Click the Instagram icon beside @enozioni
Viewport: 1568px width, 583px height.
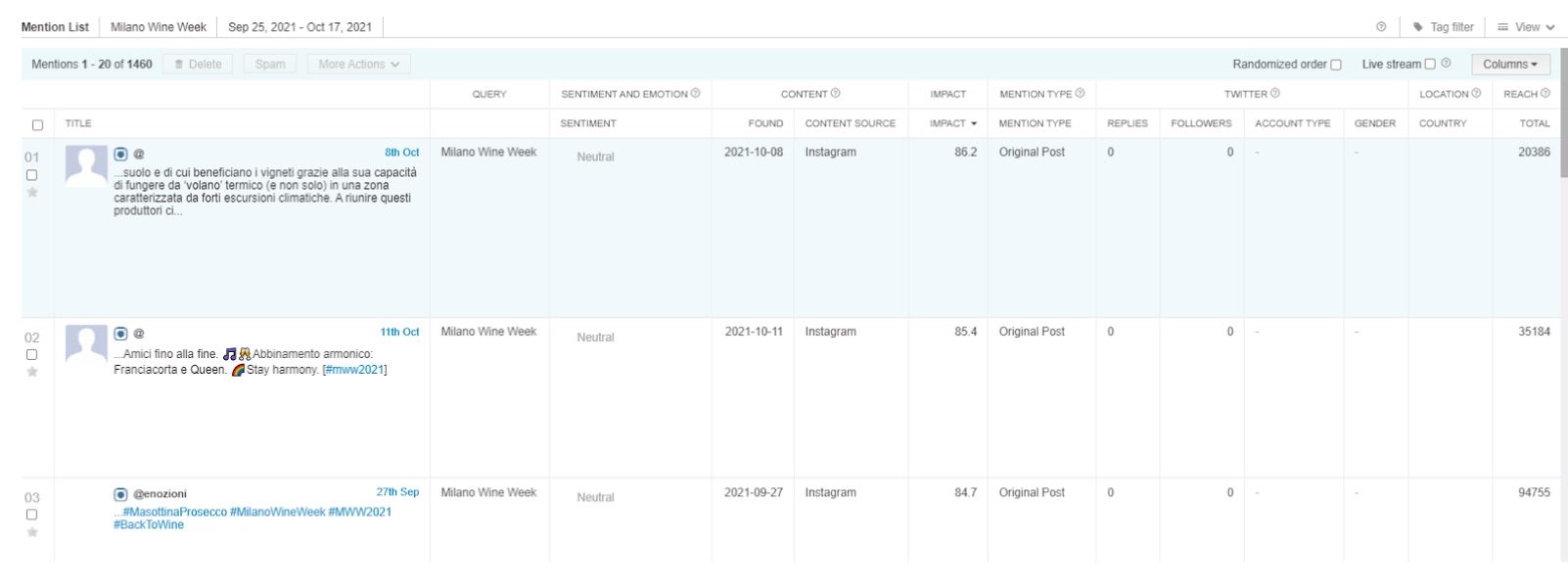(120, 494)
